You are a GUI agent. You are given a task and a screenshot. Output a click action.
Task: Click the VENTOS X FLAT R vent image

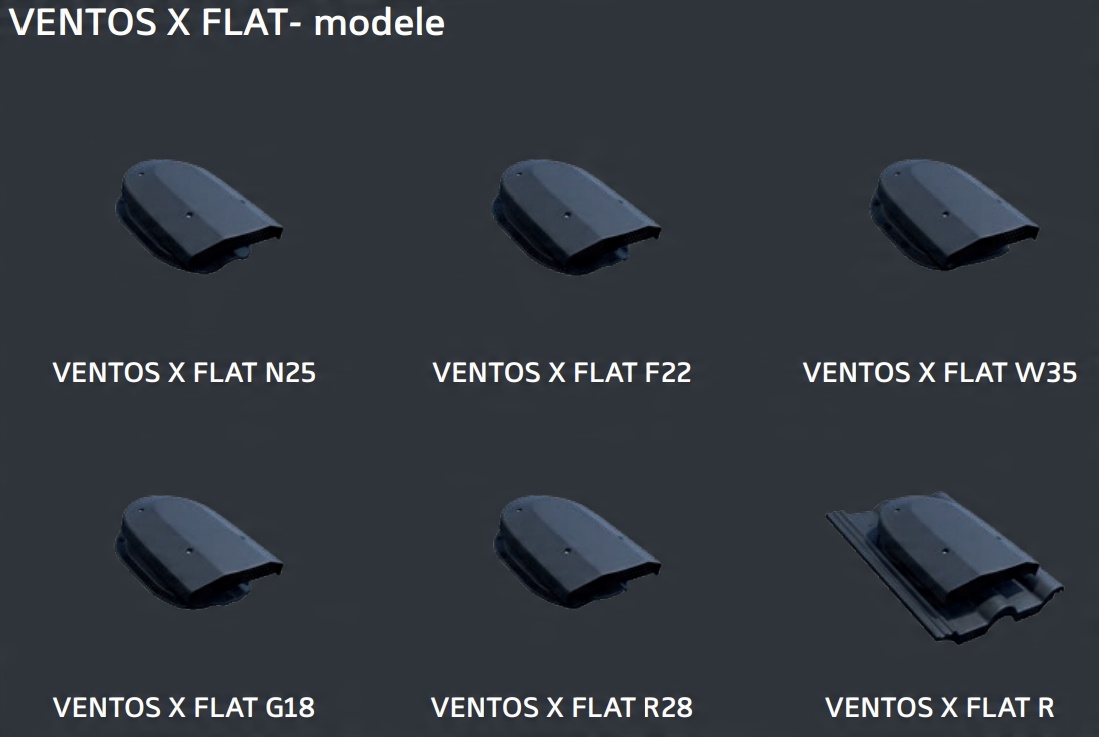click(946, 568)
